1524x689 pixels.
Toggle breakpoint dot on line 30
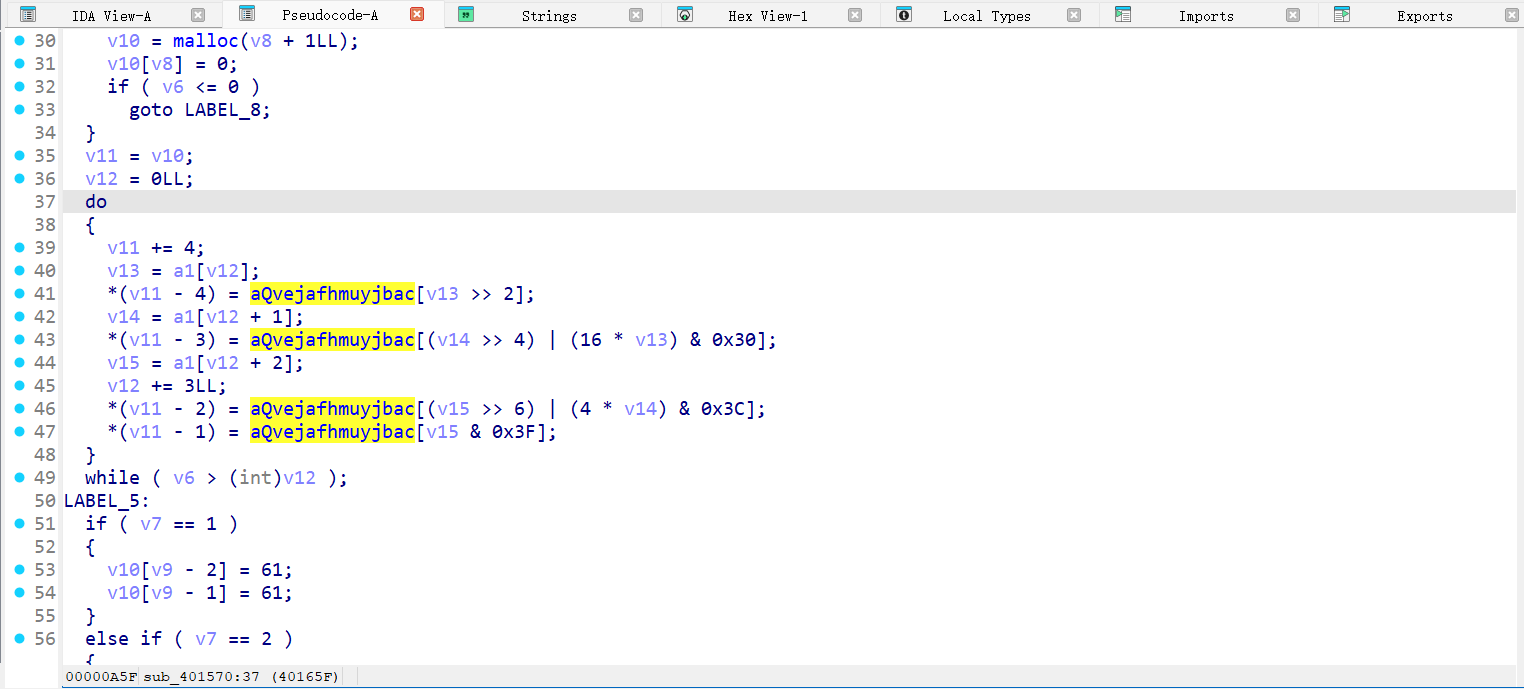coord(19,40)
